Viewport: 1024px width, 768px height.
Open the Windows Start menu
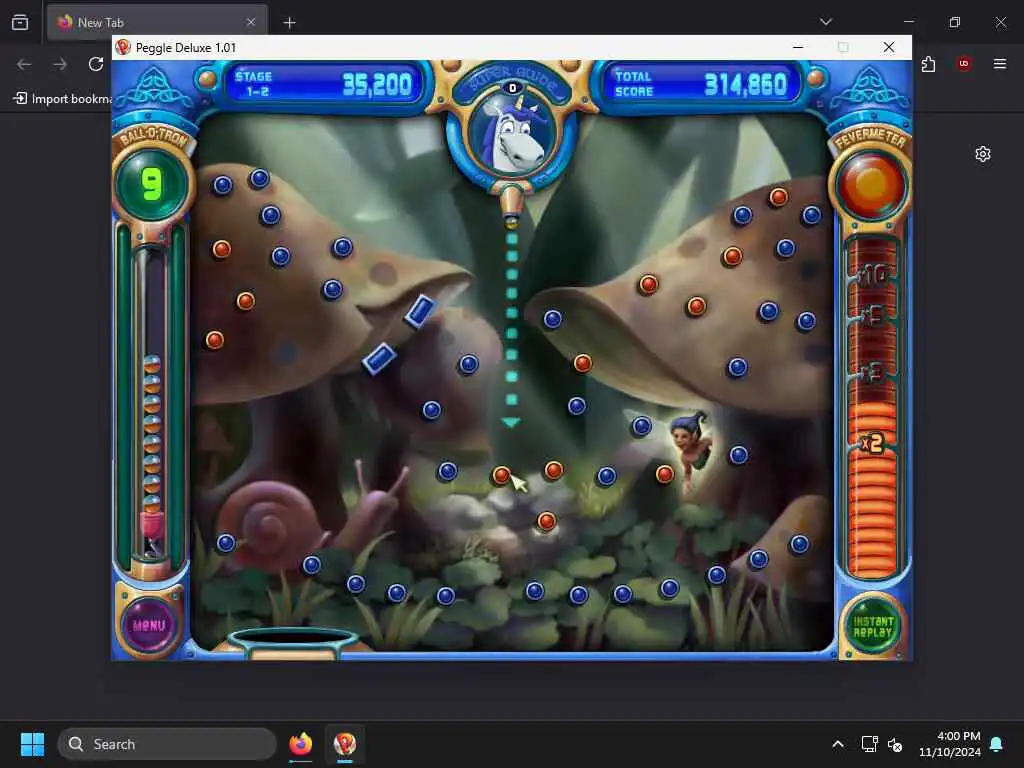[32, 744]
